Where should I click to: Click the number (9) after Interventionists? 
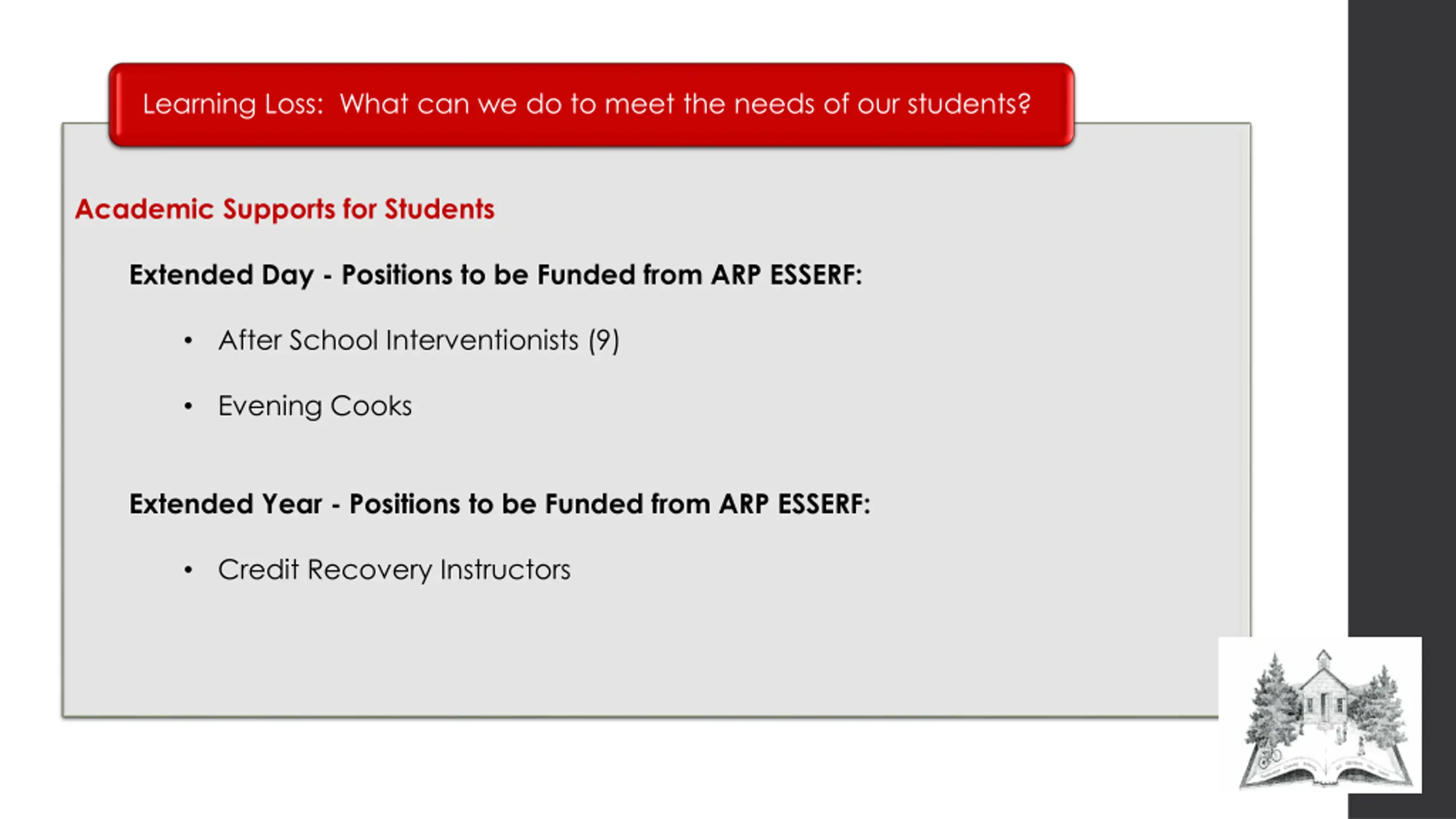point(603,341)
